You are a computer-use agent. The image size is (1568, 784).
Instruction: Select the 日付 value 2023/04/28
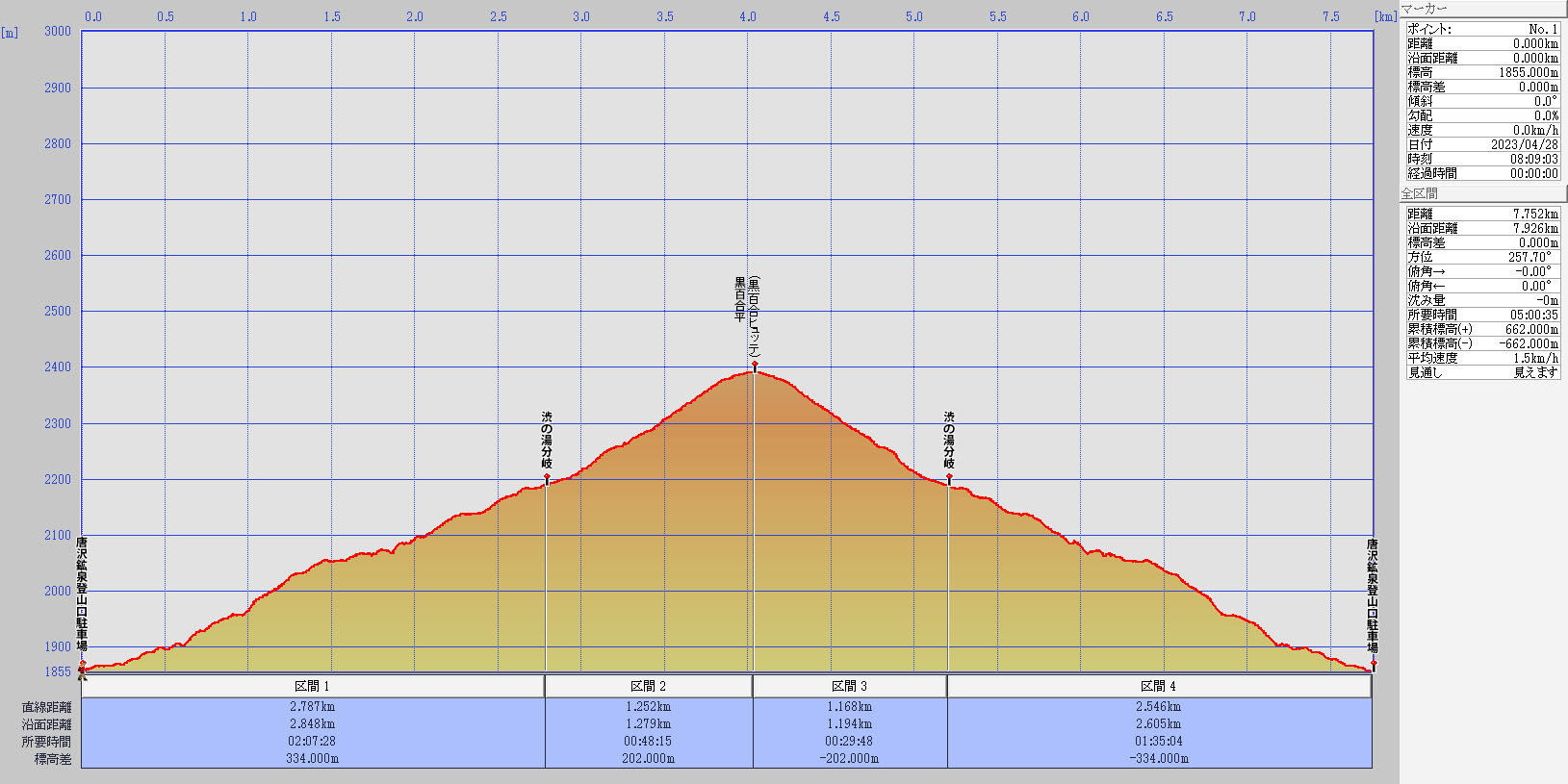pos(1524,144)
